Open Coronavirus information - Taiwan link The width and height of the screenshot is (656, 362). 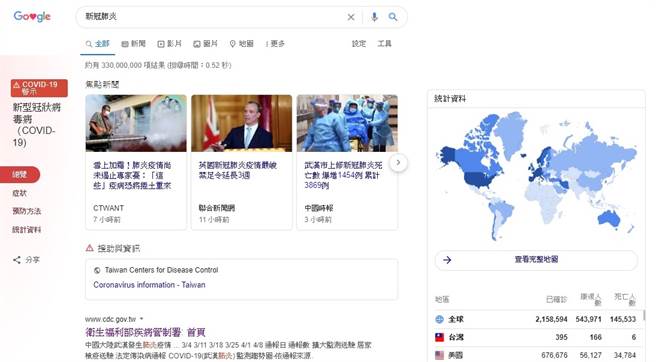[149, 285]
